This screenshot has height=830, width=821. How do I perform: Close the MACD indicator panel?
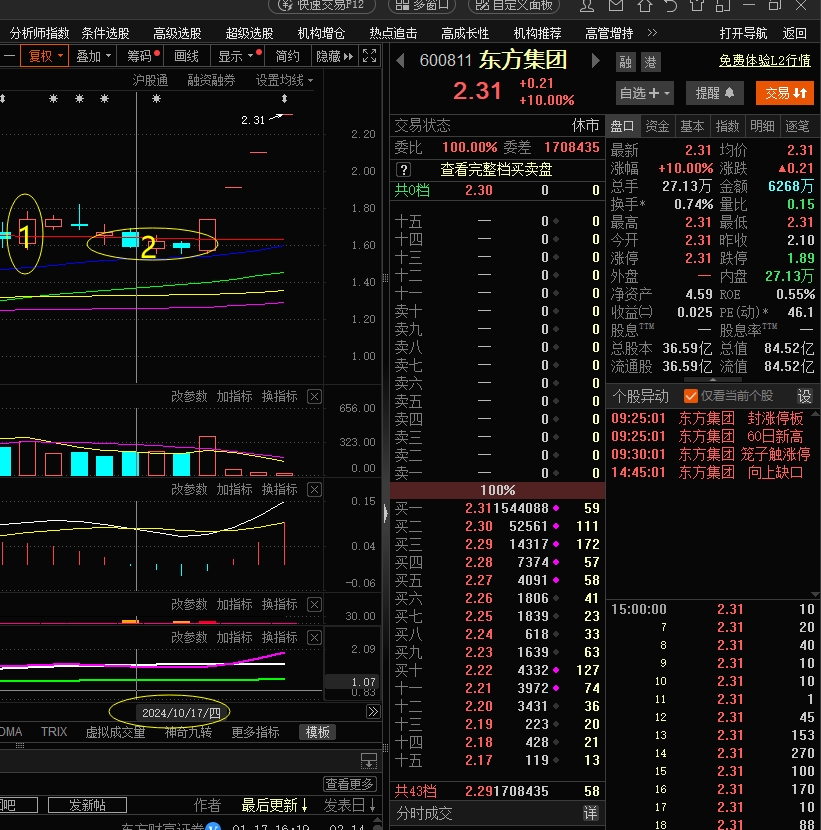click(314, 490)
